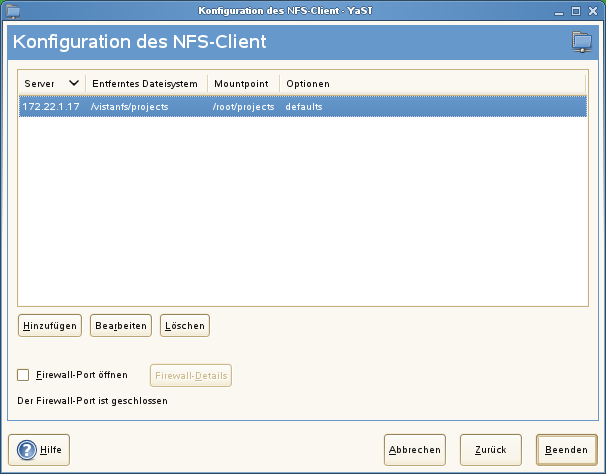Click the /root/projects mountpoint cell
Viewport: 606px width, 474px height.
click(243, 107)
